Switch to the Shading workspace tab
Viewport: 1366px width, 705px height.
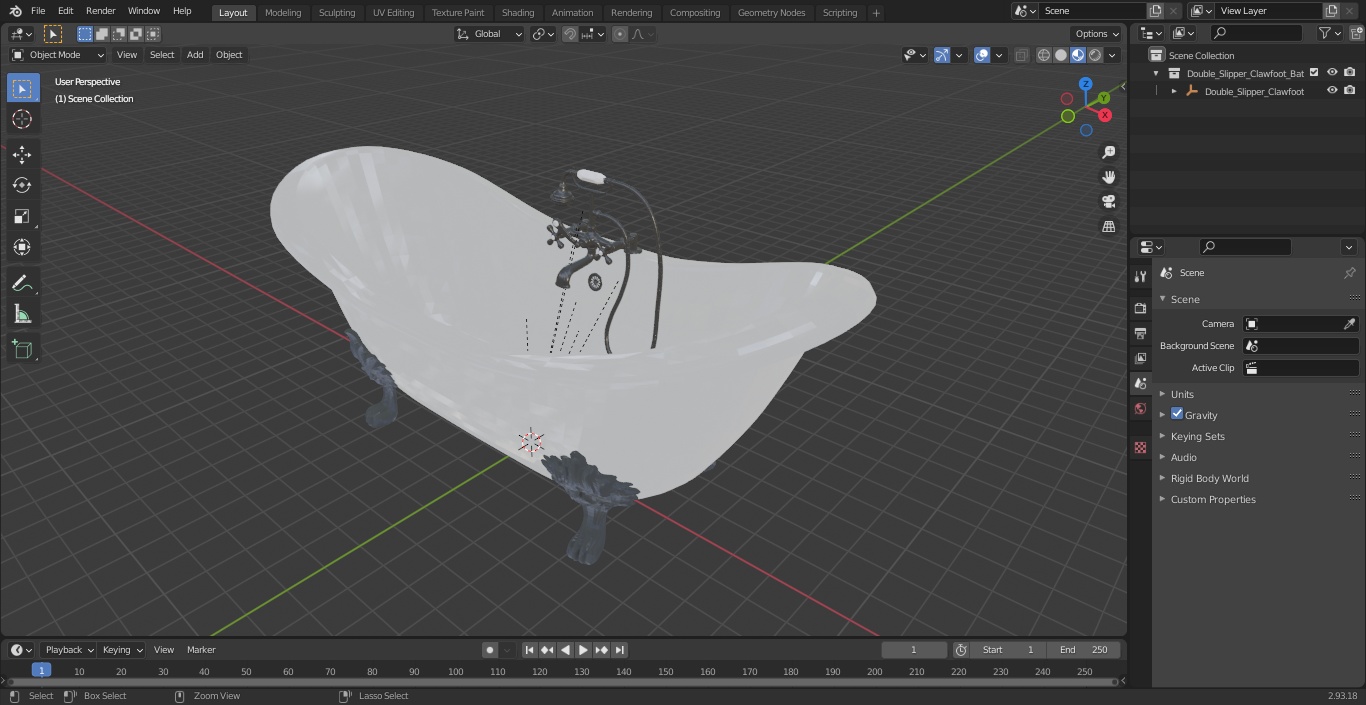(x=518, y=13)
